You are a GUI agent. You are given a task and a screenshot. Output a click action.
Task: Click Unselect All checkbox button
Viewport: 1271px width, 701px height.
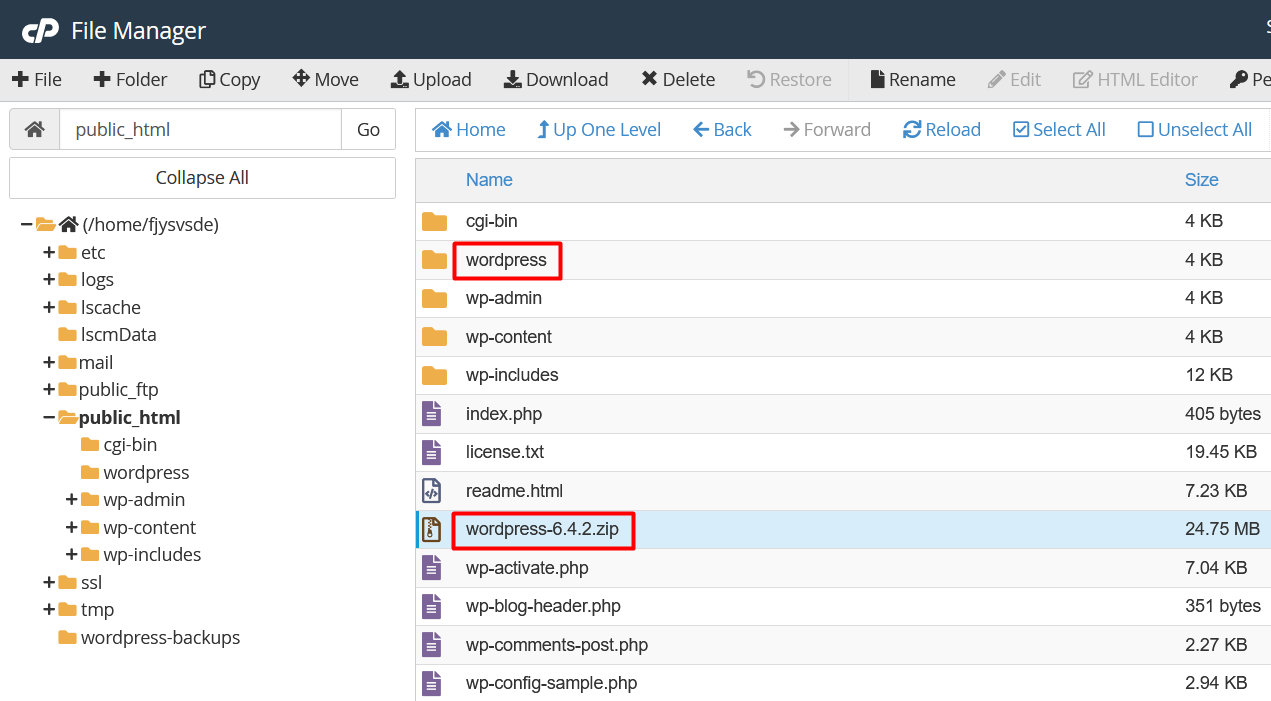1194,130
